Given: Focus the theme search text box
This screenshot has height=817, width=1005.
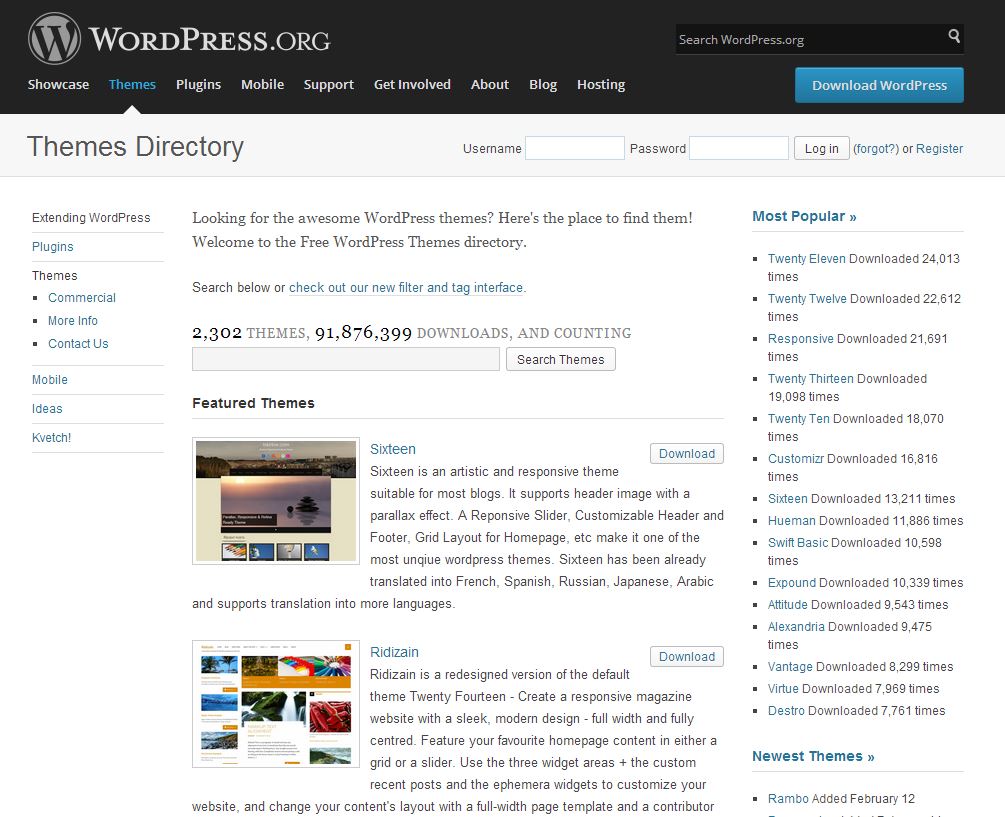Looking at the screenshot, I should coord(345,359).
